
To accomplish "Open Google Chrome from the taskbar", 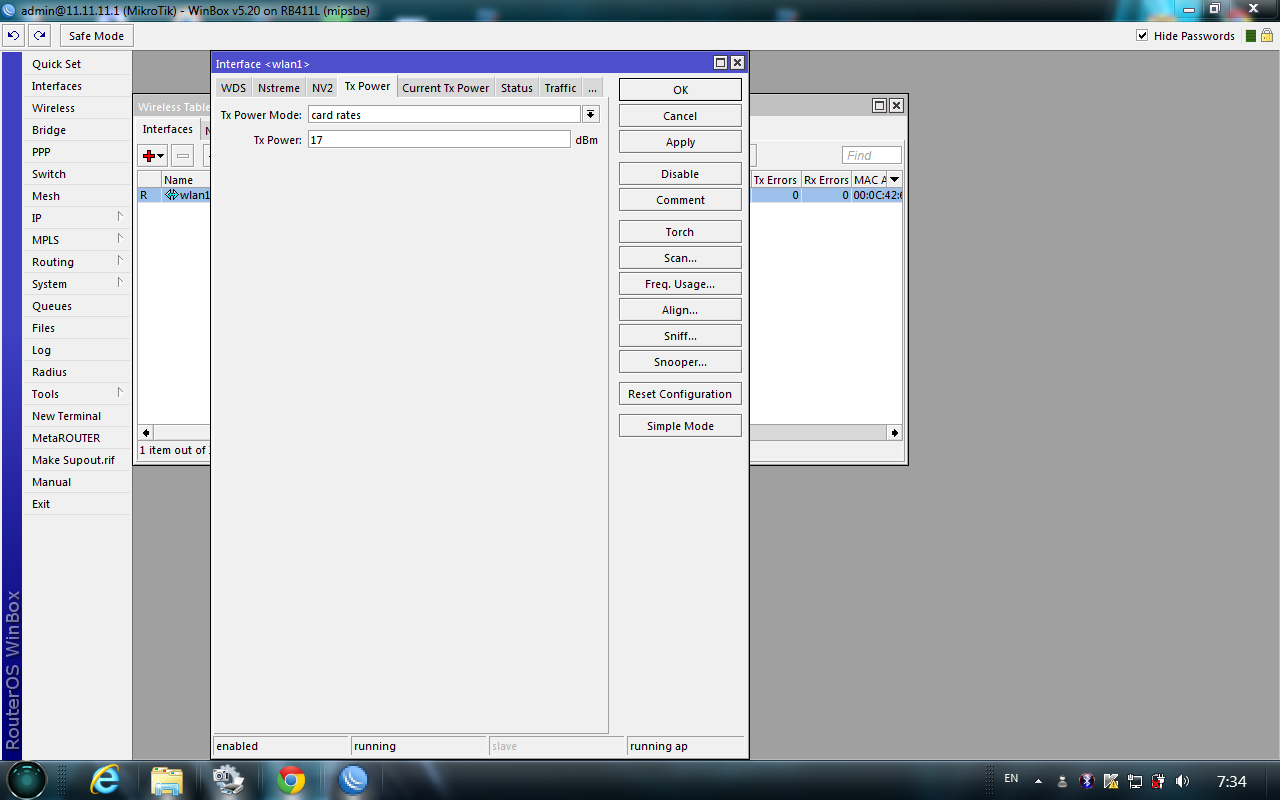I will point(291,779).
